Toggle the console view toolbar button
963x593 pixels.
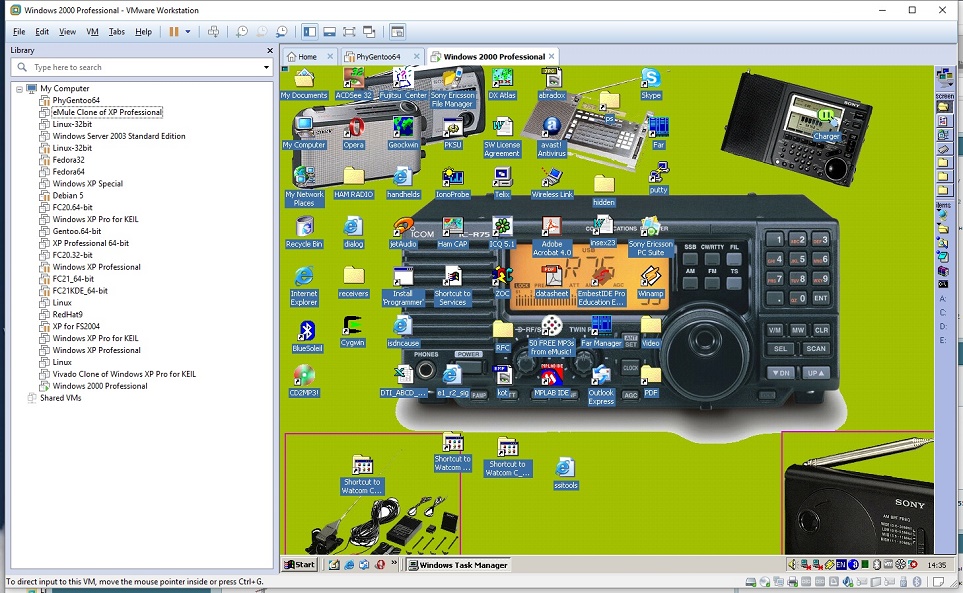397,31
